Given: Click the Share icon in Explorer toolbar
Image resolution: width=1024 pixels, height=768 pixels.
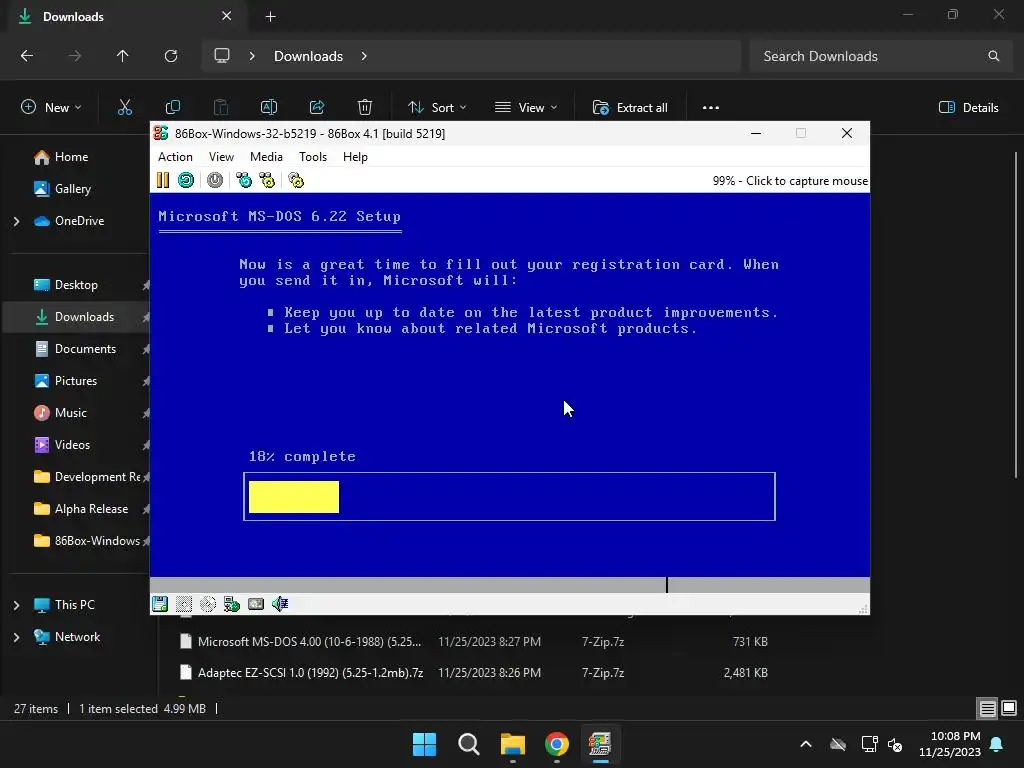Looking at the screenshot, I should click(317, 108).
